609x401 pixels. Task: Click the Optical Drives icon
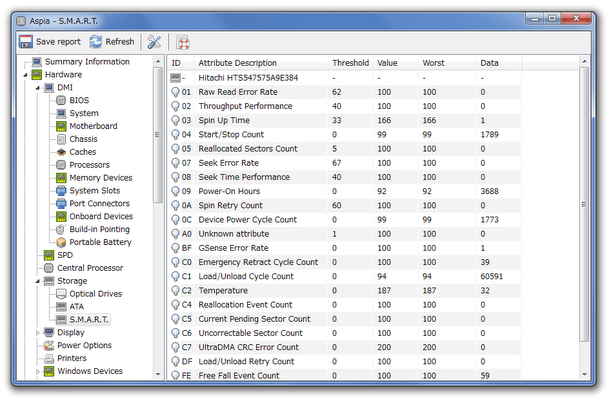[61, 294]
